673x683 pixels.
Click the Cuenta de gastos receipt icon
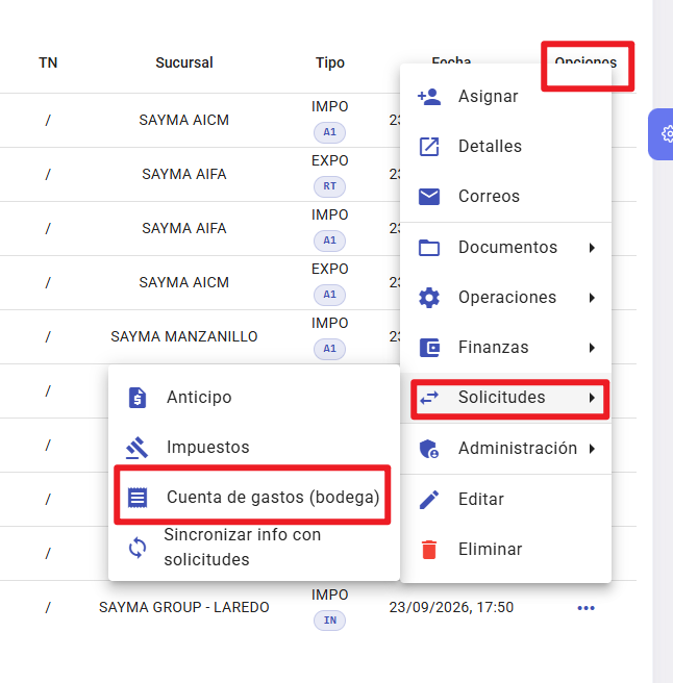pyautogui.click(x=137, y=497)
